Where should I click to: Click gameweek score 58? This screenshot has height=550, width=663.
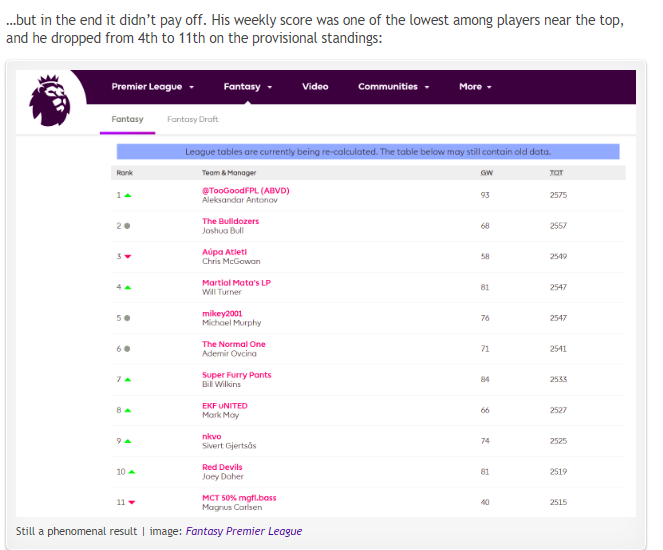click(x=485, y=257)
